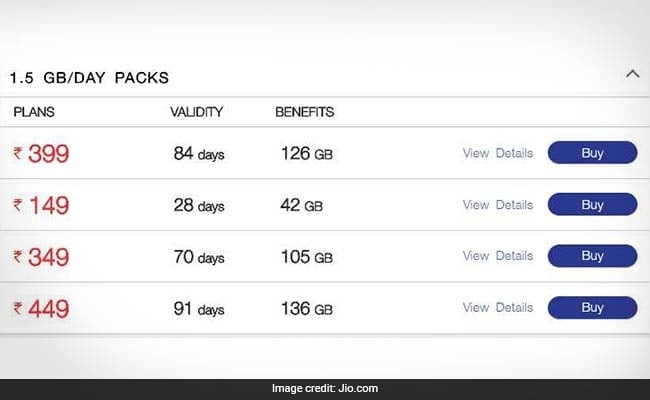Select the ₹449 plan price
This screenshot has width=650, height=400.
point(47,309)
